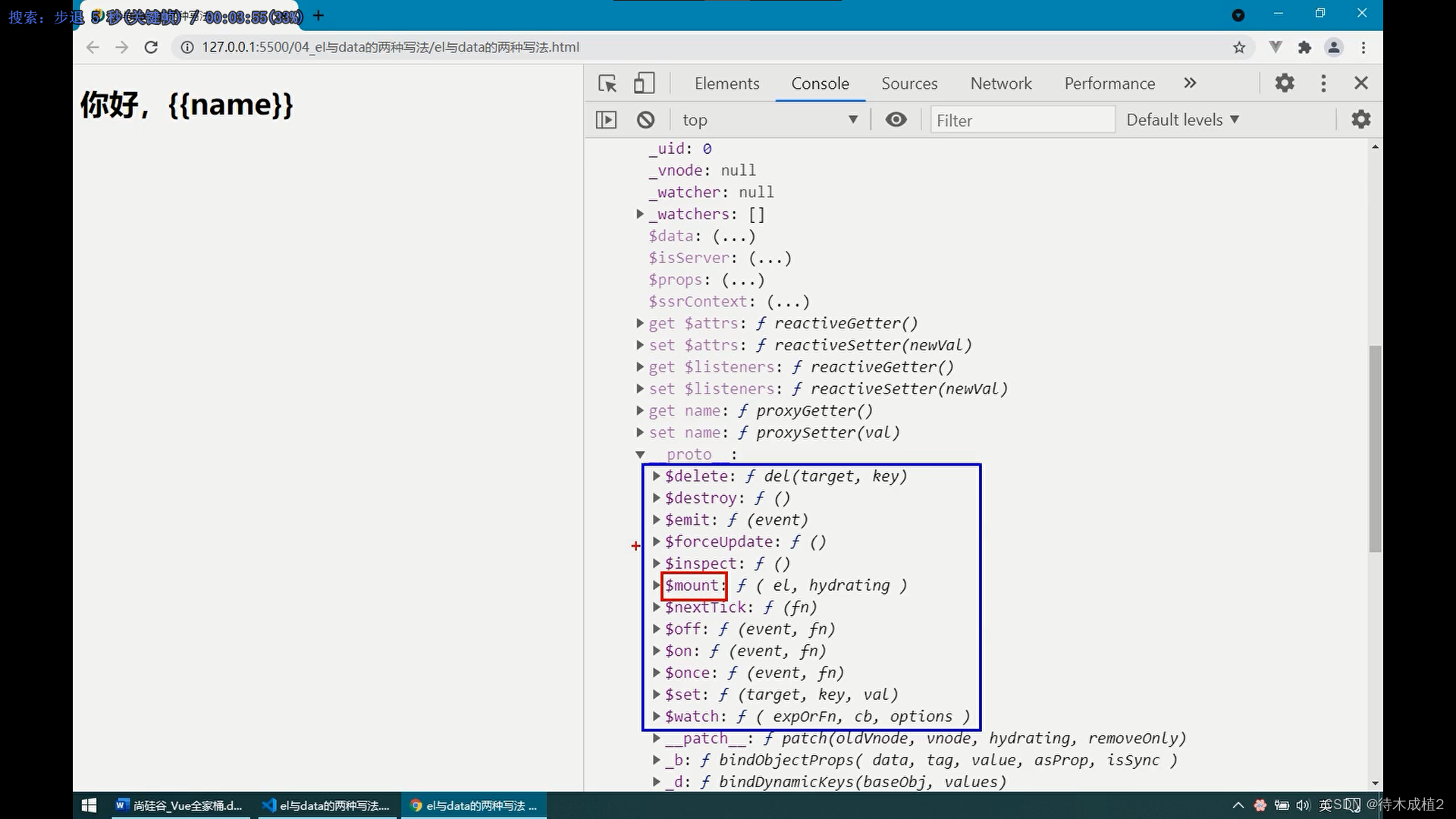Image resolution: width=1456 pixels, height=819 pixels.
Task: Evaluate the $ssrContext (...) getter
Action: point(789,302)
